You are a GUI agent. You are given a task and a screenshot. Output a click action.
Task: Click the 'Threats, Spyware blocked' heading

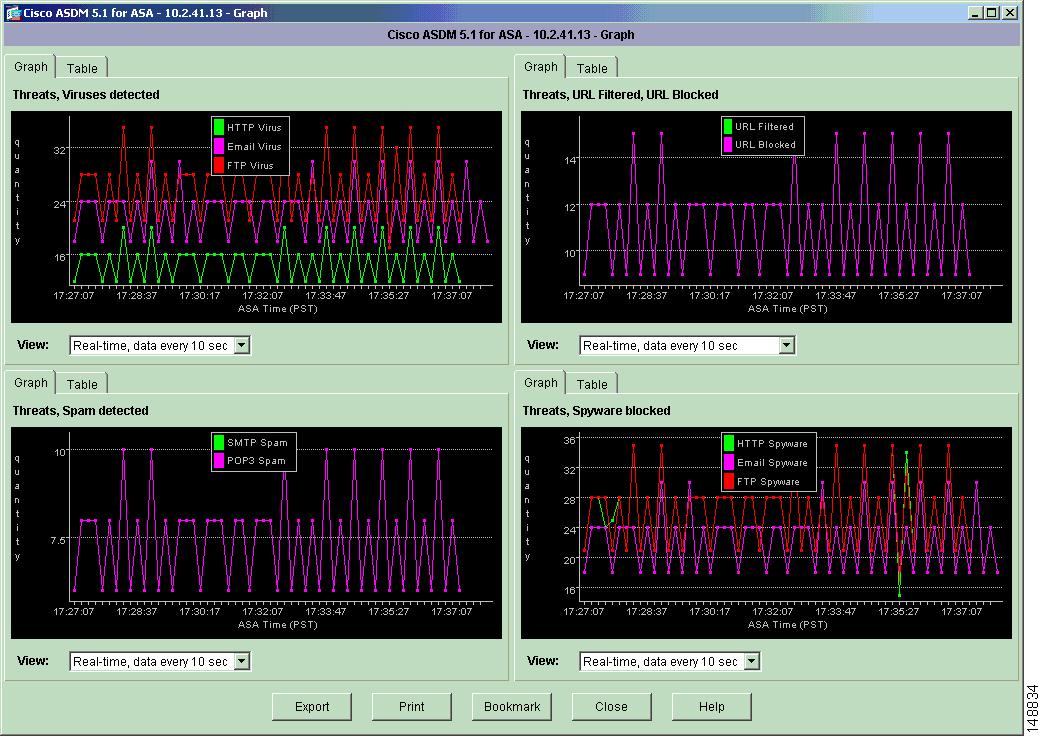tap(596, 411)
